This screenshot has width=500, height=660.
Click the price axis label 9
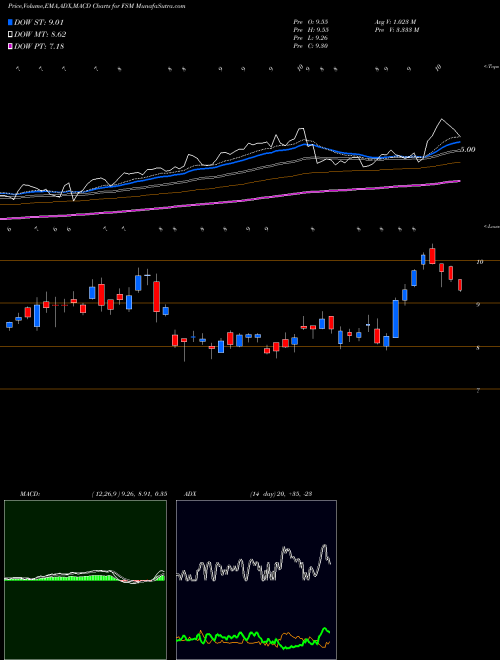click(x=478, y=304)
